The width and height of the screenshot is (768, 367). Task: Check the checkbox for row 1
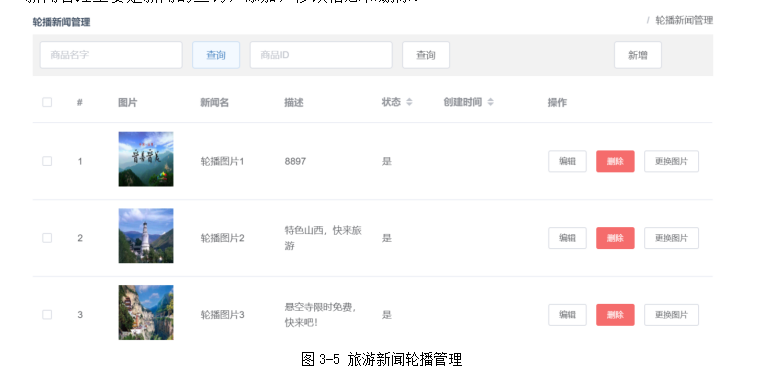click(47, 161)
